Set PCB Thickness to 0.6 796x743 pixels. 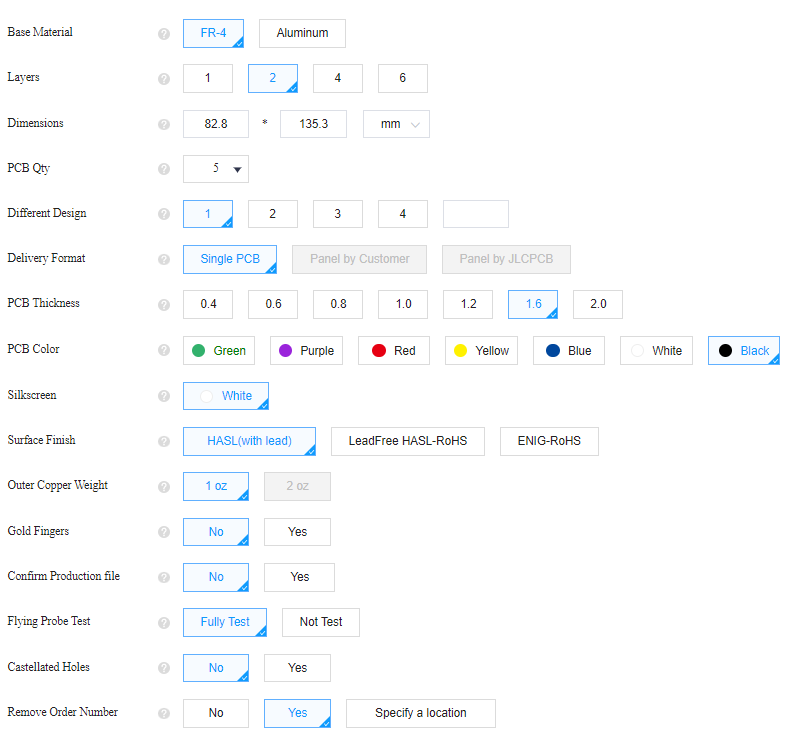pyautogui.click(x=273, y=305)
